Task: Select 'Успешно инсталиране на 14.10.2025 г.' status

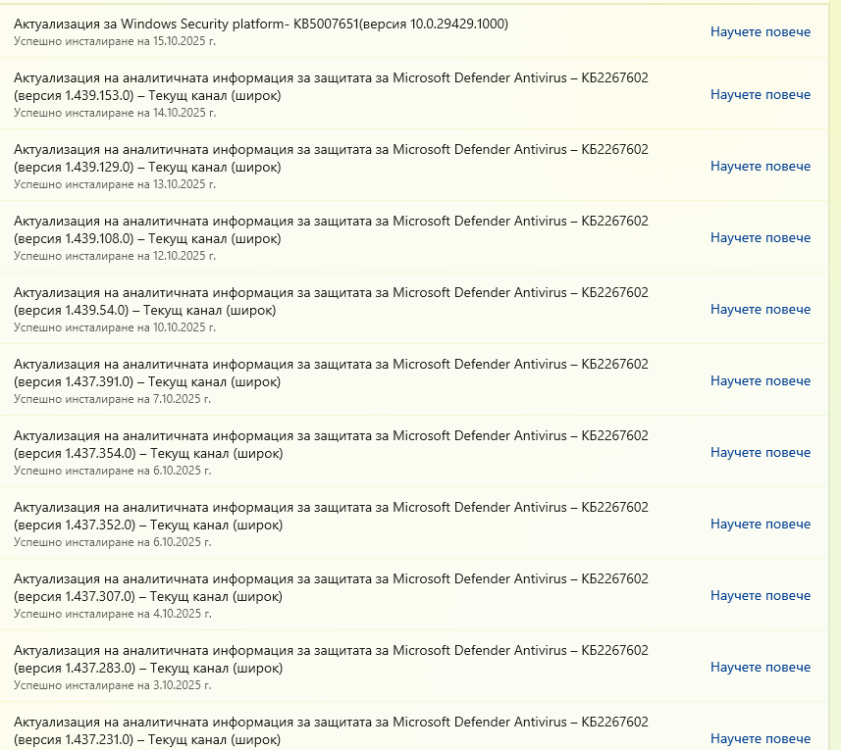Action: [115, 113]
